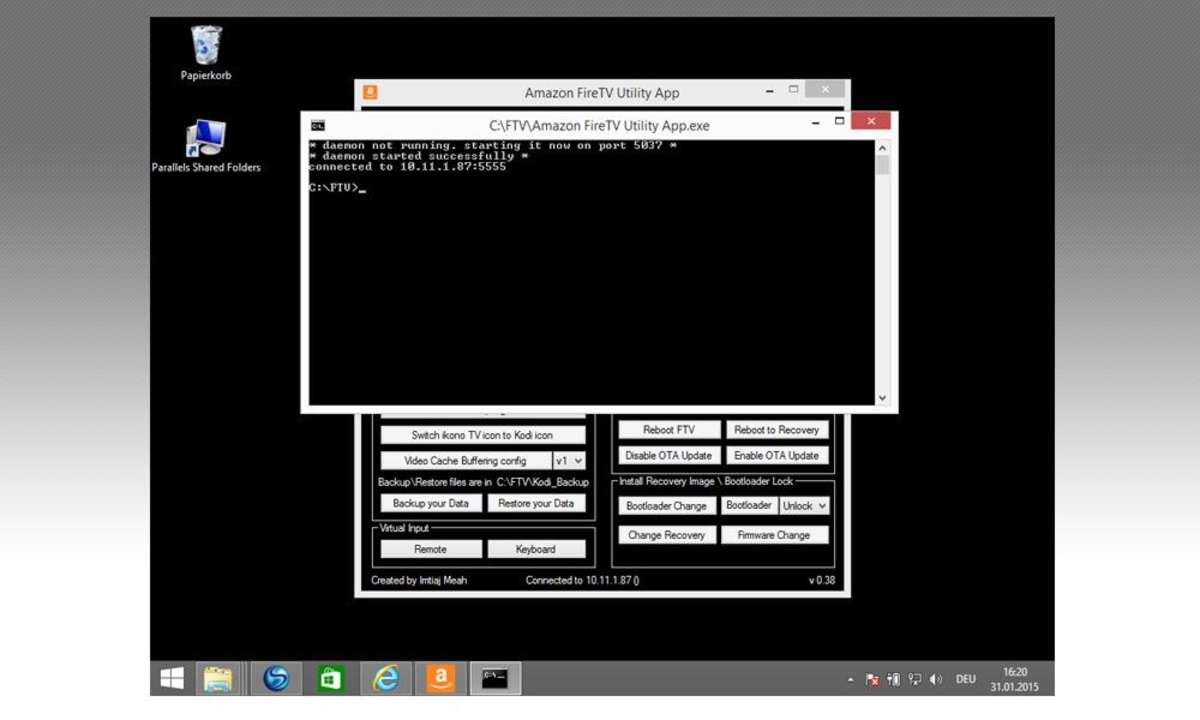Click the console scrollbar down arrow
This screenshot has height=720, width=1200.
click(x=882, y=397)
